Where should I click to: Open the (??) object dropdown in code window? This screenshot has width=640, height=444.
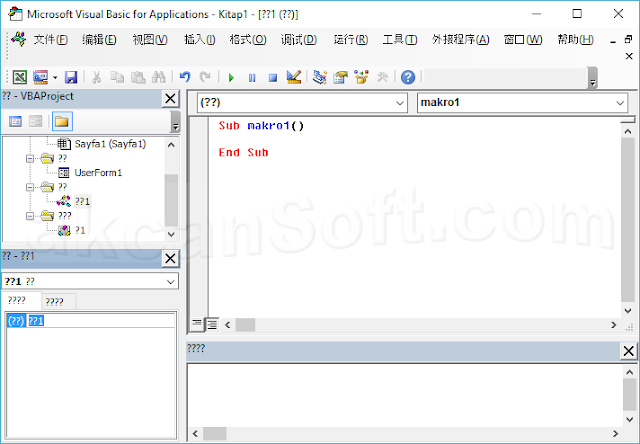[x=400, y=103]
